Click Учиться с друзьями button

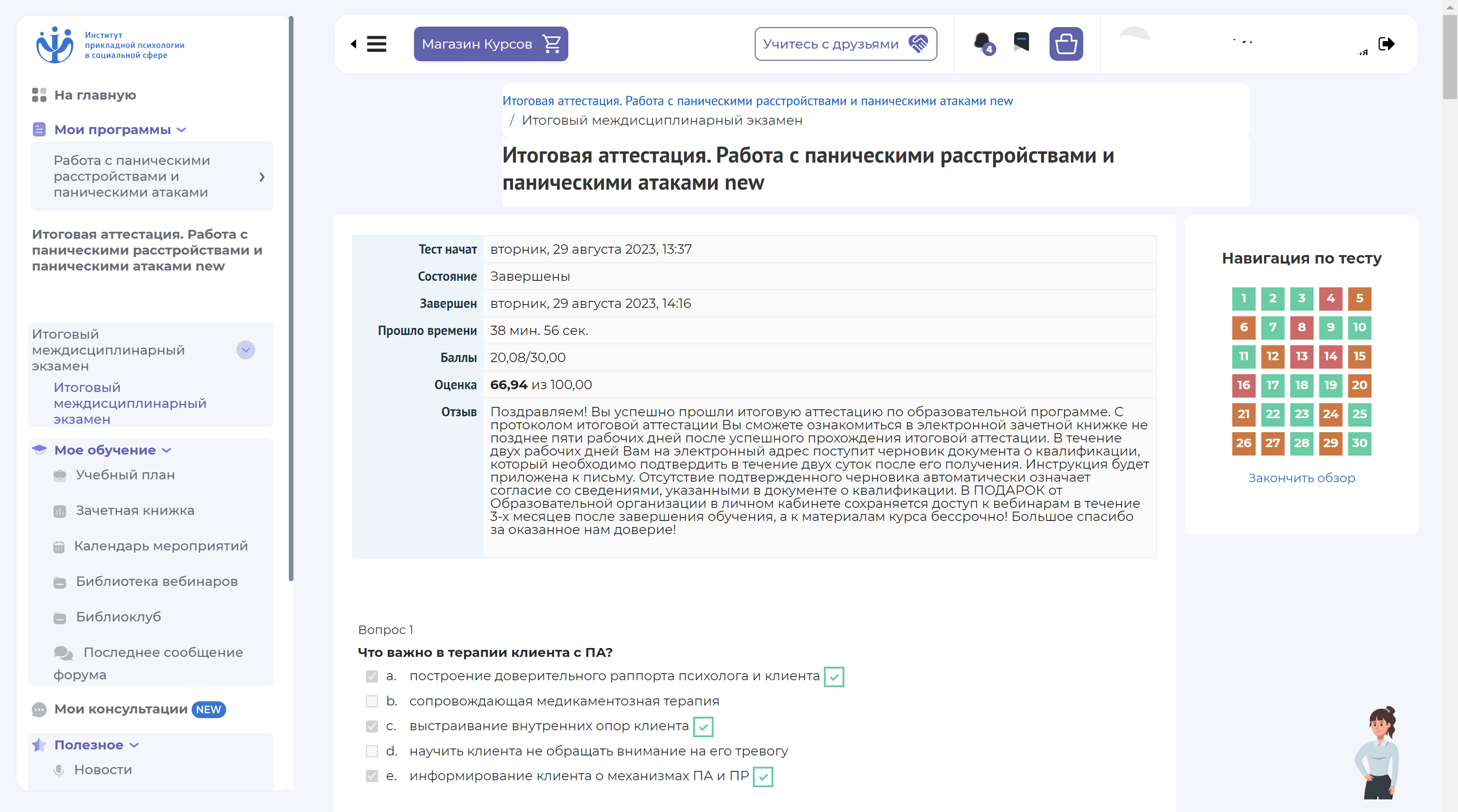click(844, 44)
